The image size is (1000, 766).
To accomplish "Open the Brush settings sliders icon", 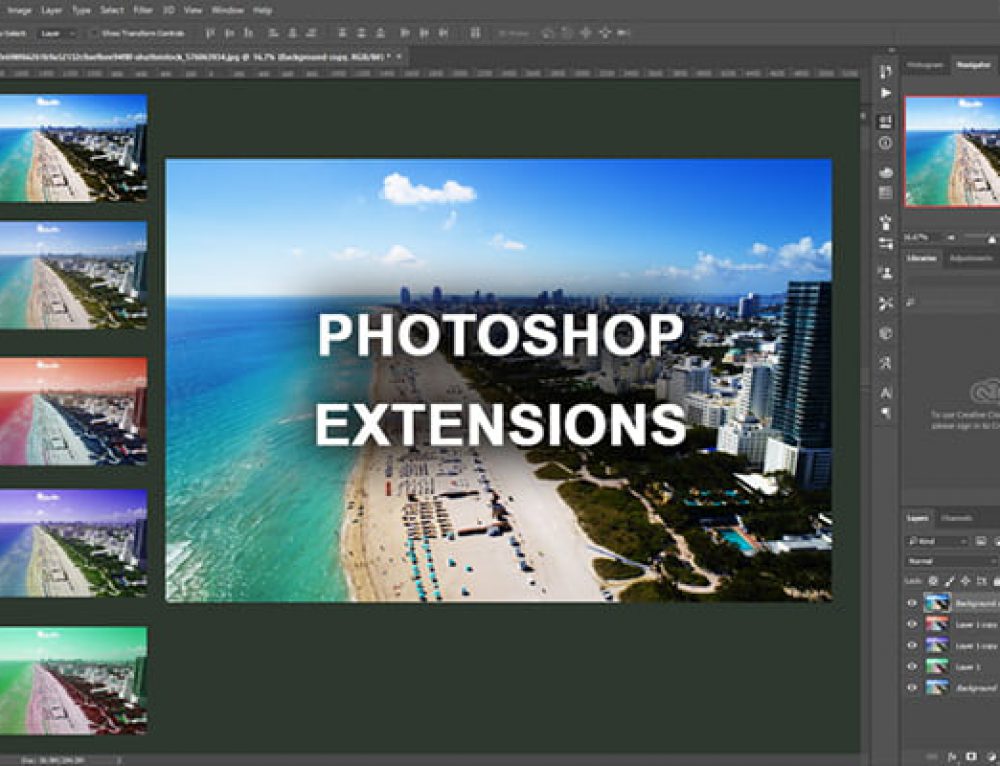I will tap(885, 244).
